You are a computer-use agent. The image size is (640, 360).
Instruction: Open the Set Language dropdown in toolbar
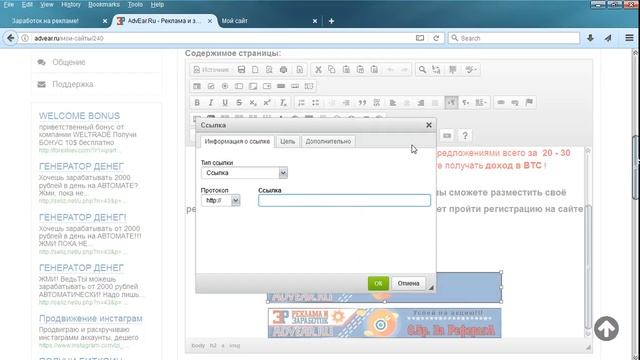pyautogui.click(x=481, y=102)
